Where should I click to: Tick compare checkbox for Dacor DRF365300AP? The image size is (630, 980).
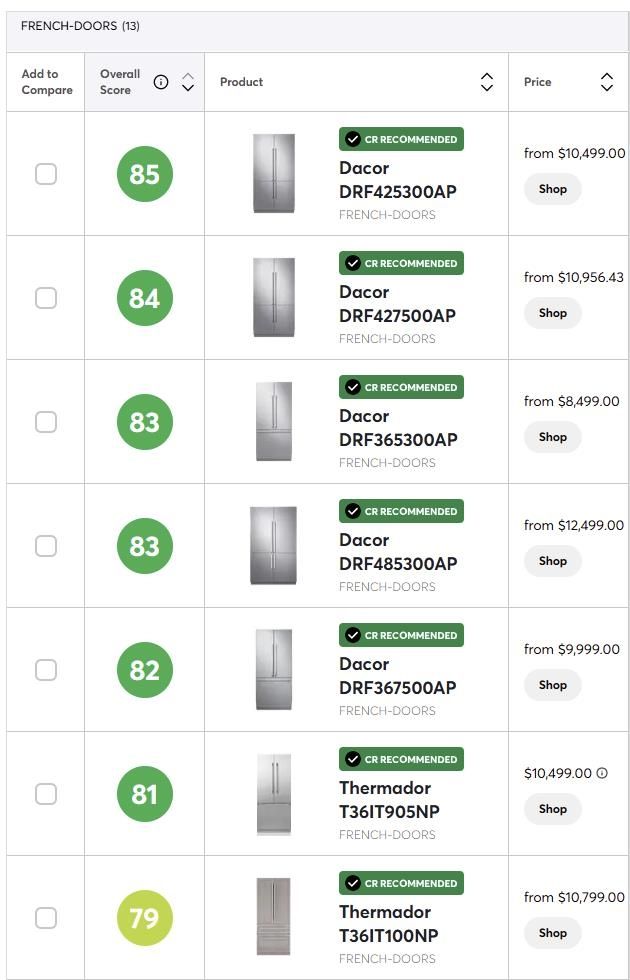click(x=46, y=422)
